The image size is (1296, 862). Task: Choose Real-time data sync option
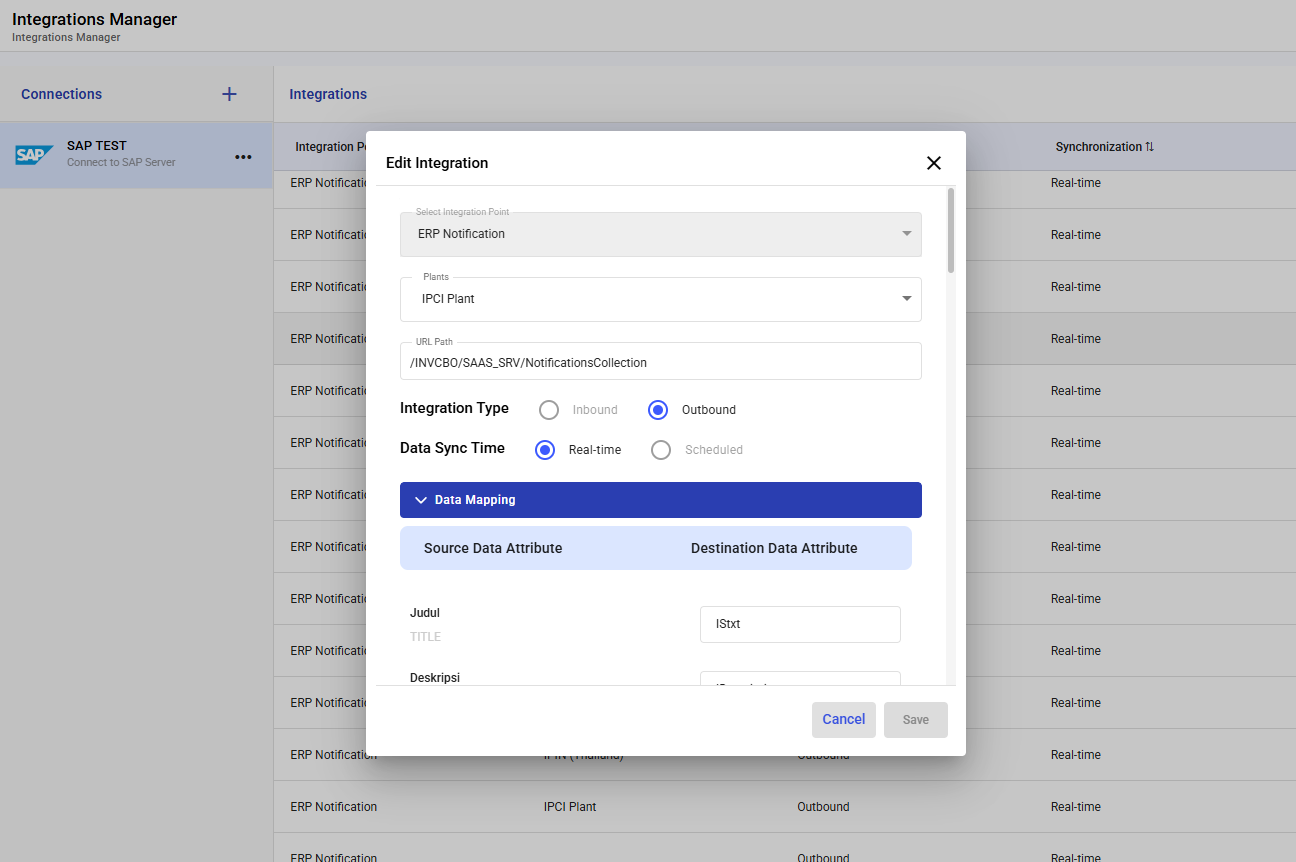pos(545,450)
